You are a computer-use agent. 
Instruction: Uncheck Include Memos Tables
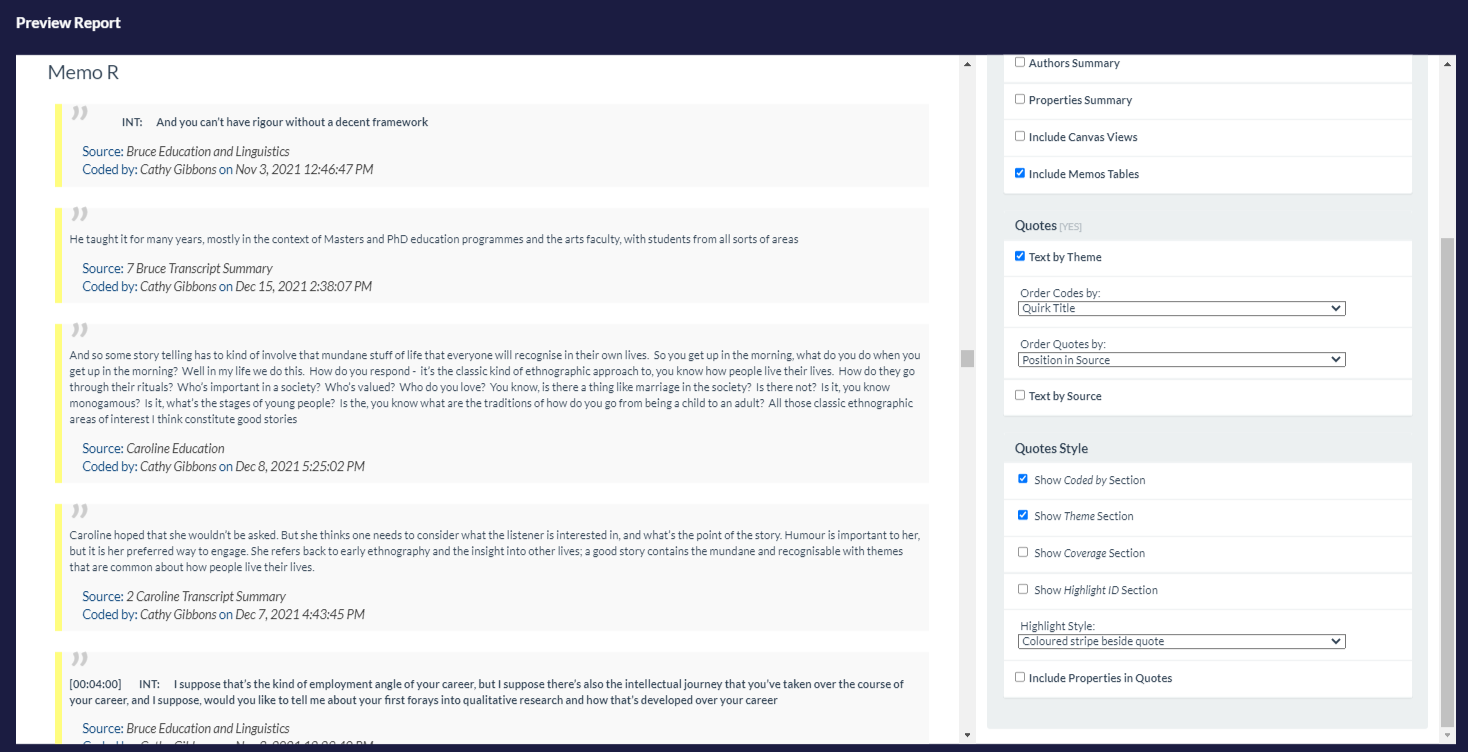(x=1020, y=173)
